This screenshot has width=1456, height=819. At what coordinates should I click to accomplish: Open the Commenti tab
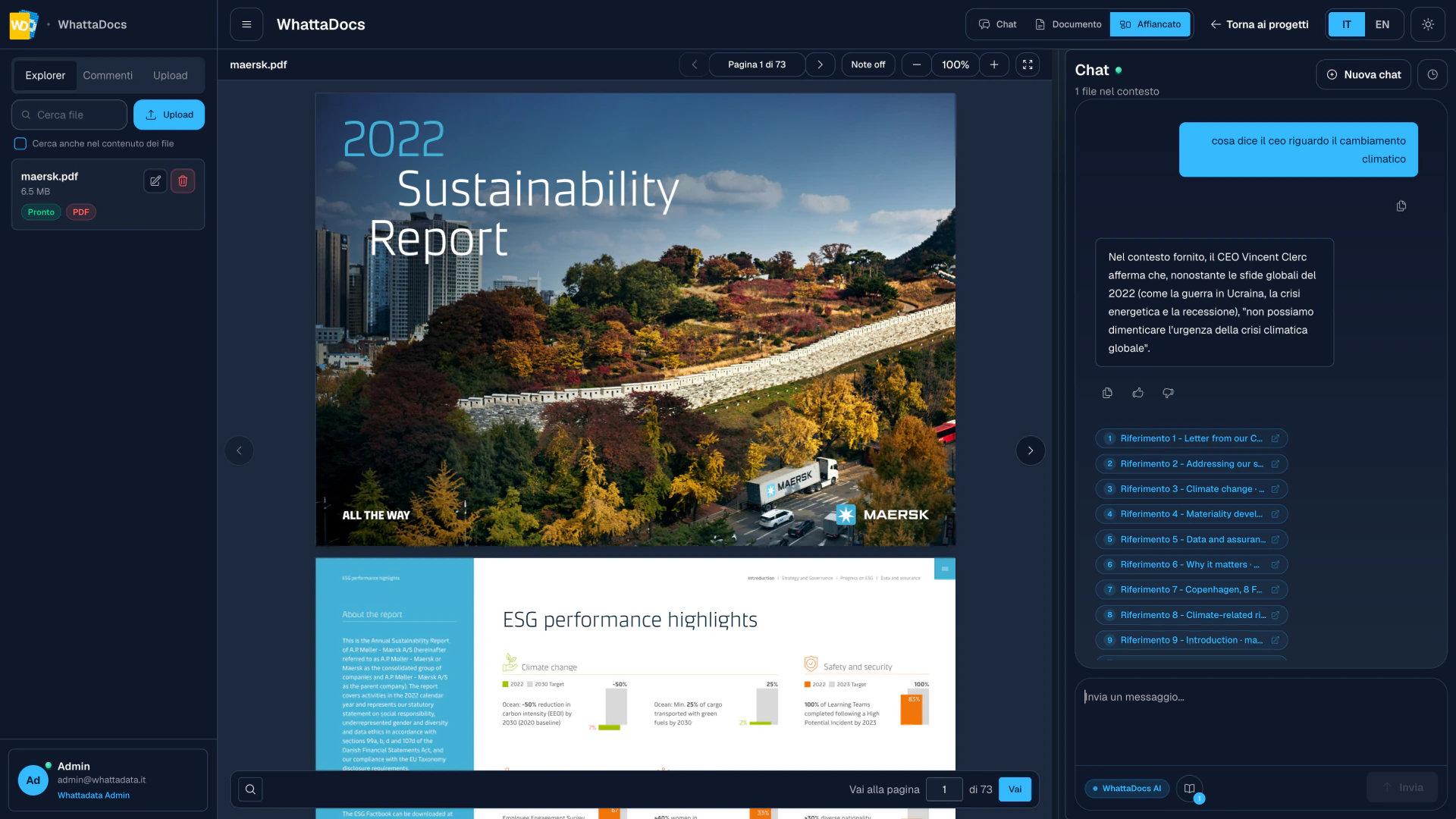108,75
